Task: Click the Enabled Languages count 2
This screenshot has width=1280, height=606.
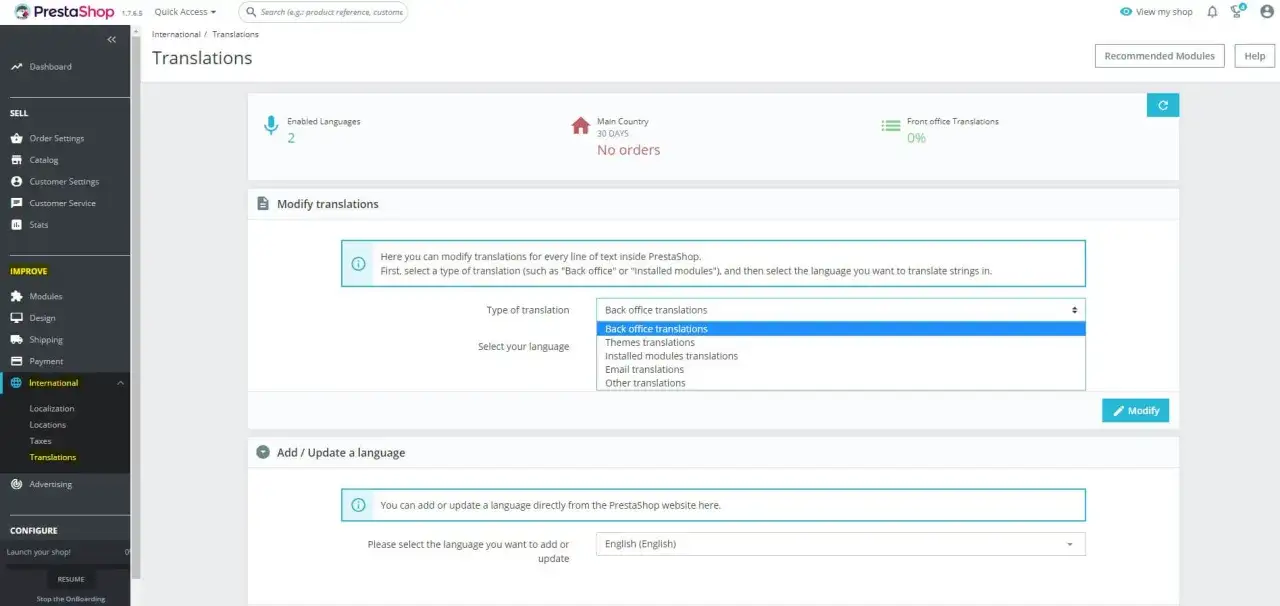Action: (291, 138)
